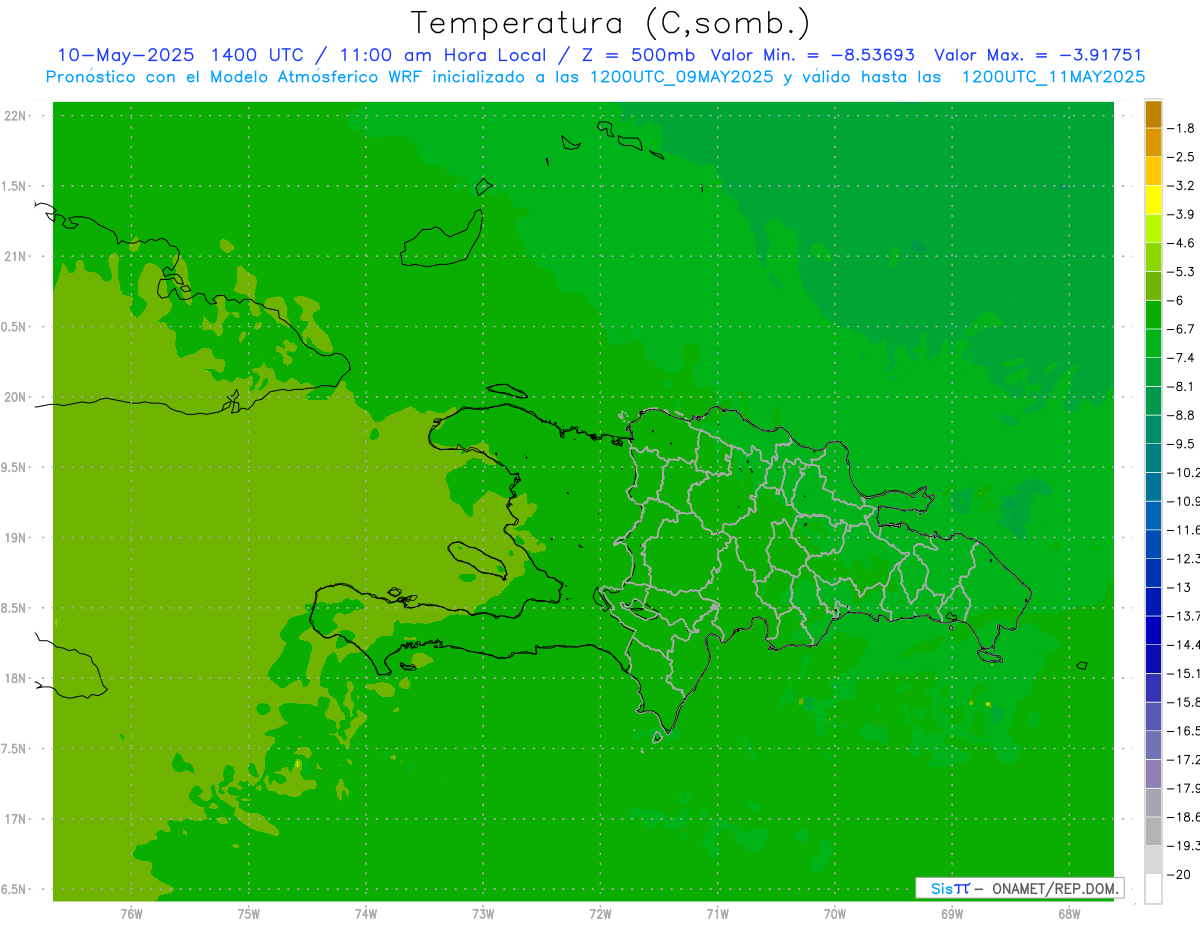1200x927 pixels.
Task: Click the "69W" longitude label
Action: point(951,913)
